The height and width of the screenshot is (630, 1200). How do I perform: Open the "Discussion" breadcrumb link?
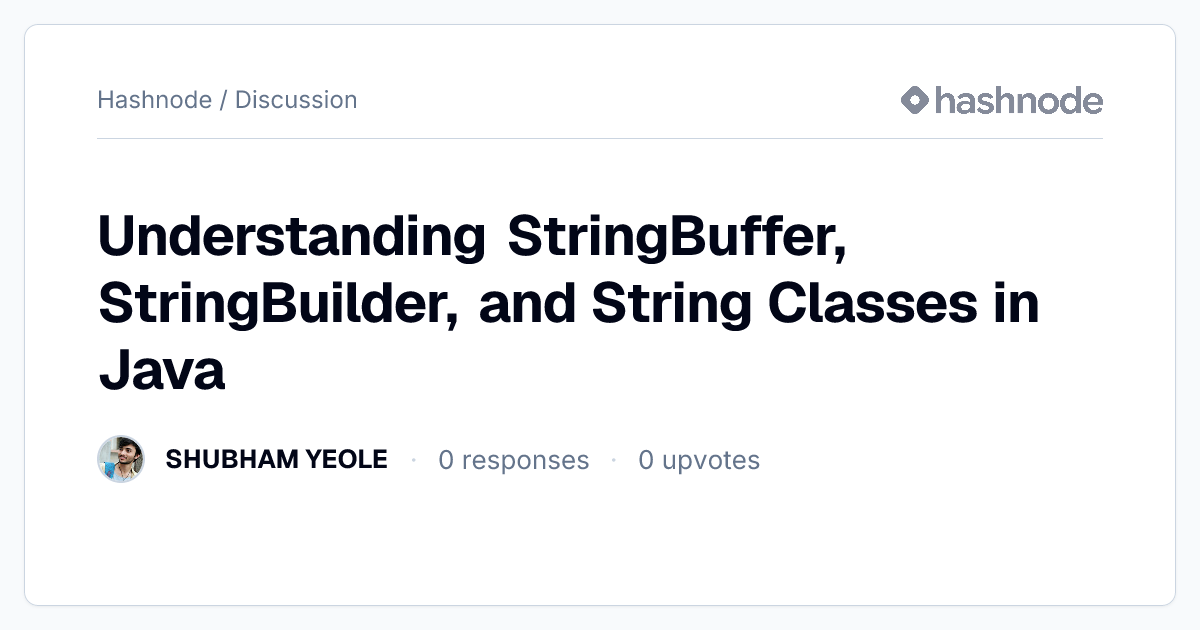[296, 100]
